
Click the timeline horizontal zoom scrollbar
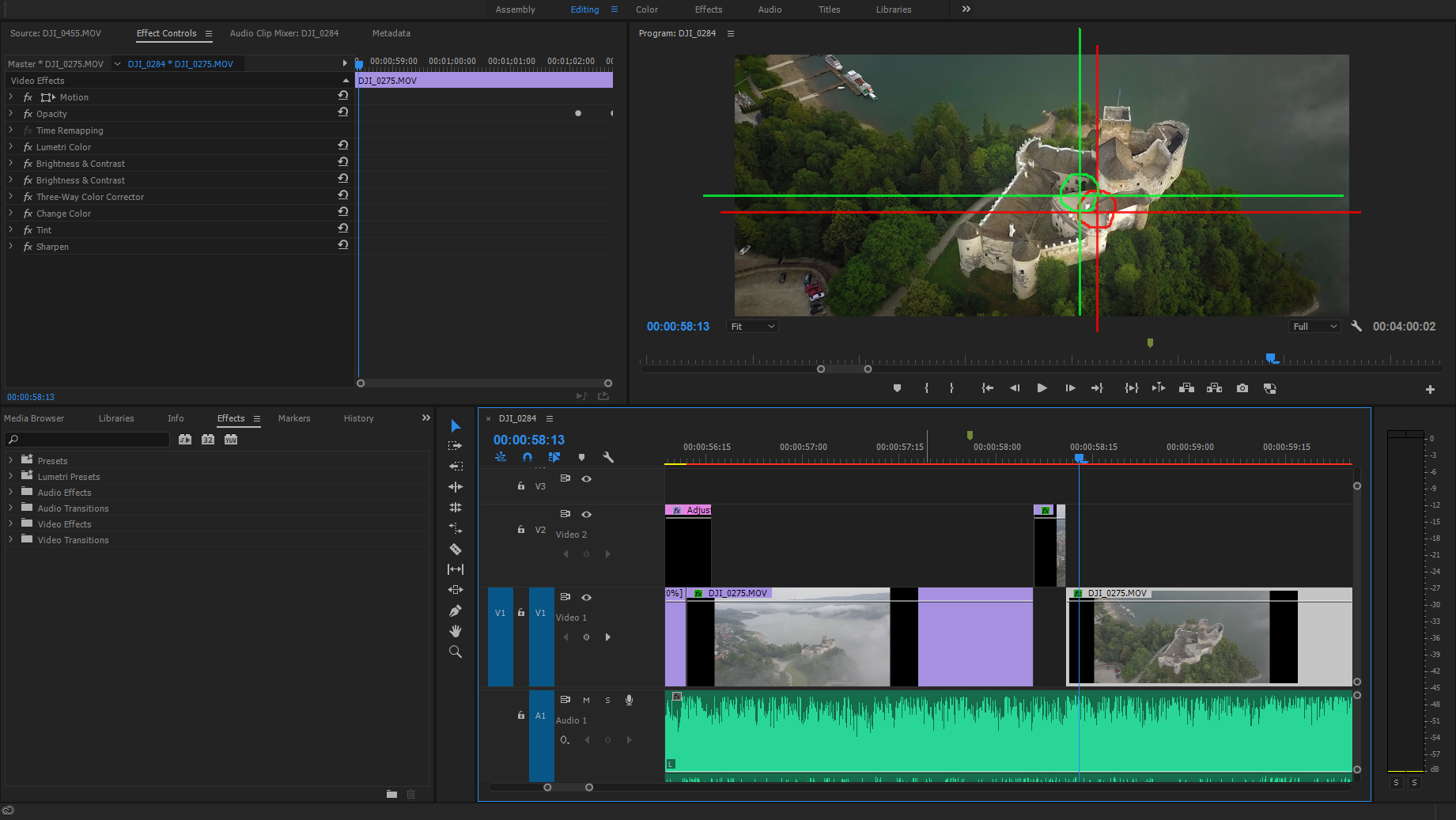click(568, 788)
